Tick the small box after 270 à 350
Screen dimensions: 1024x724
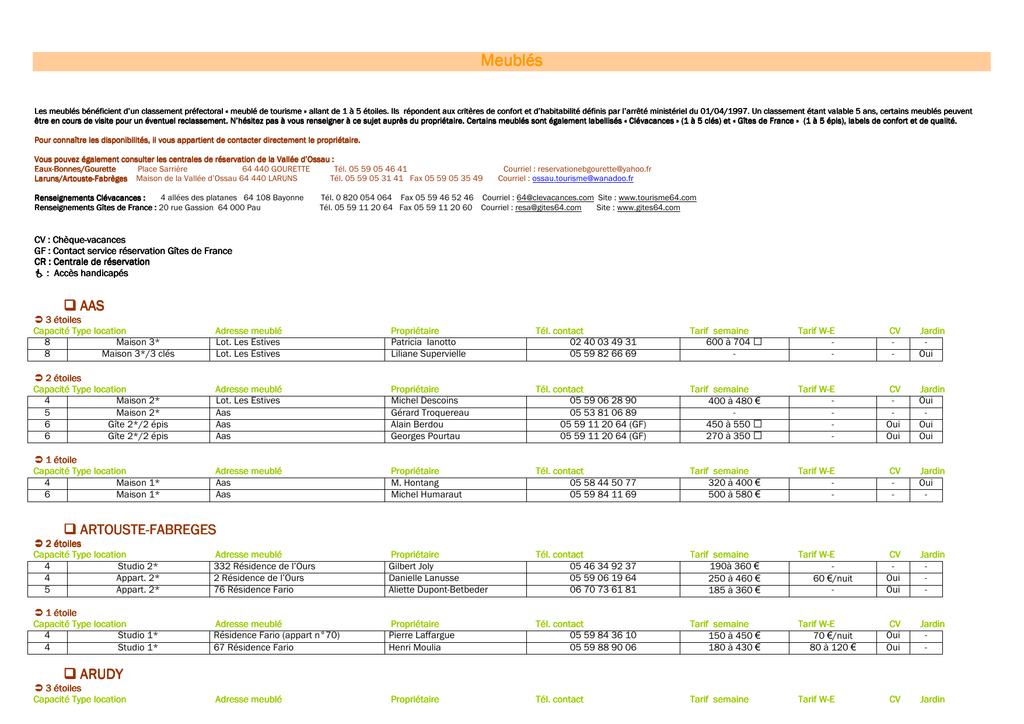tap(758, 435)
